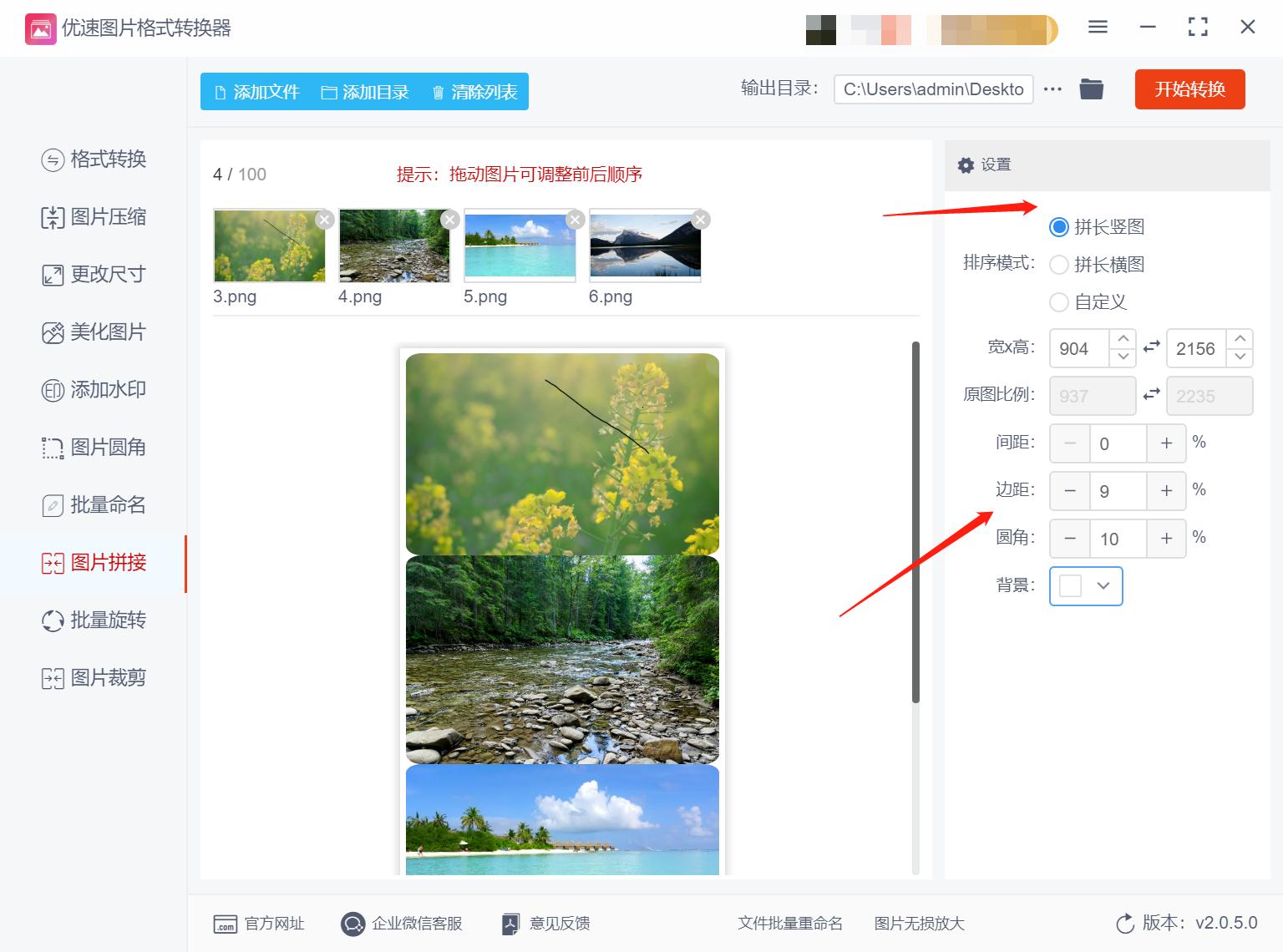This screenshot has width=1283, height=952.
Task: Open the output path browse ... menu
Action: coord(1052,89)
